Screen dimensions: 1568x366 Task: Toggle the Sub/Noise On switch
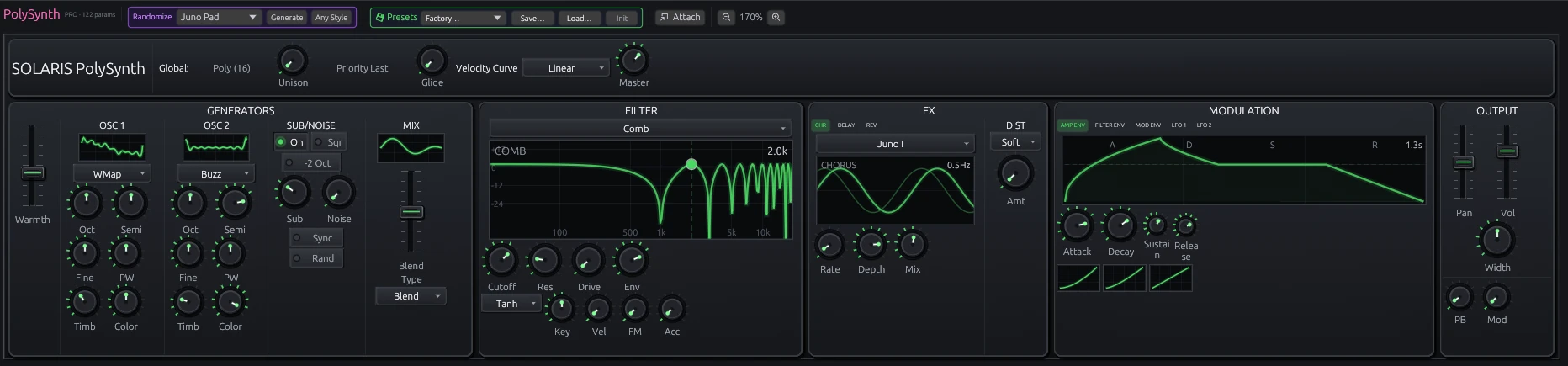pyautogui.click(x=291, y=142)
